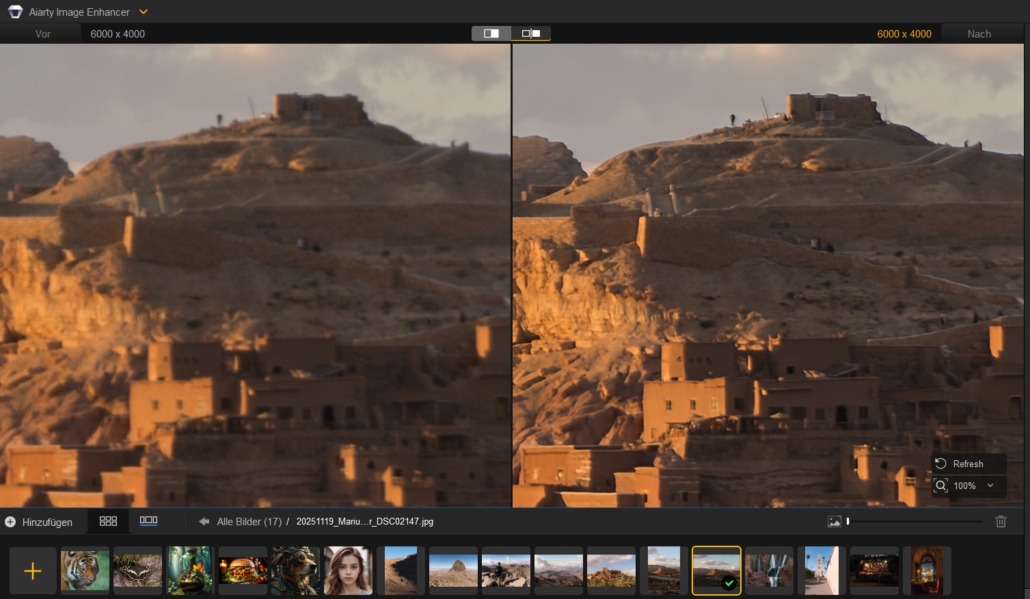This screenshot has height=599, width=1030.
Task: Click the back arrow beside Alle Bilder
Action: coord(204,522)
